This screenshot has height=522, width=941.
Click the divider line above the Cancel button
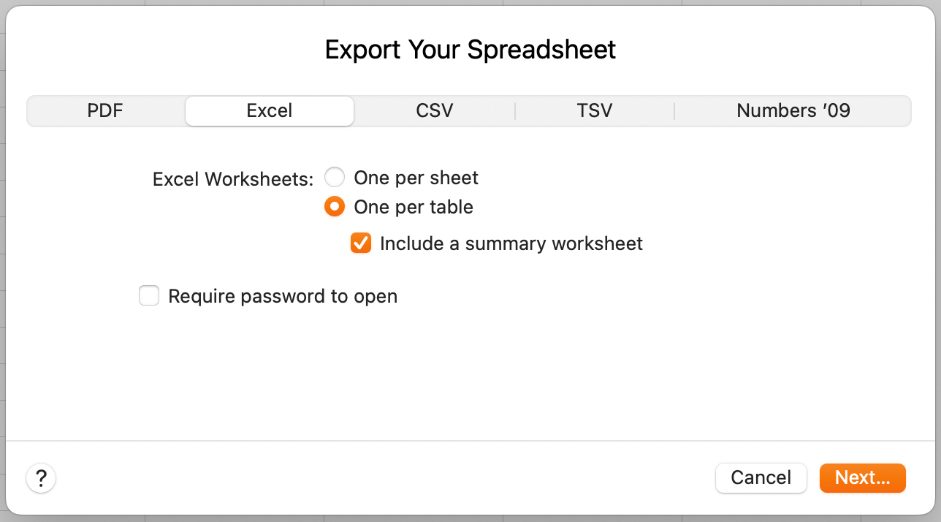(x=470, y=441)
